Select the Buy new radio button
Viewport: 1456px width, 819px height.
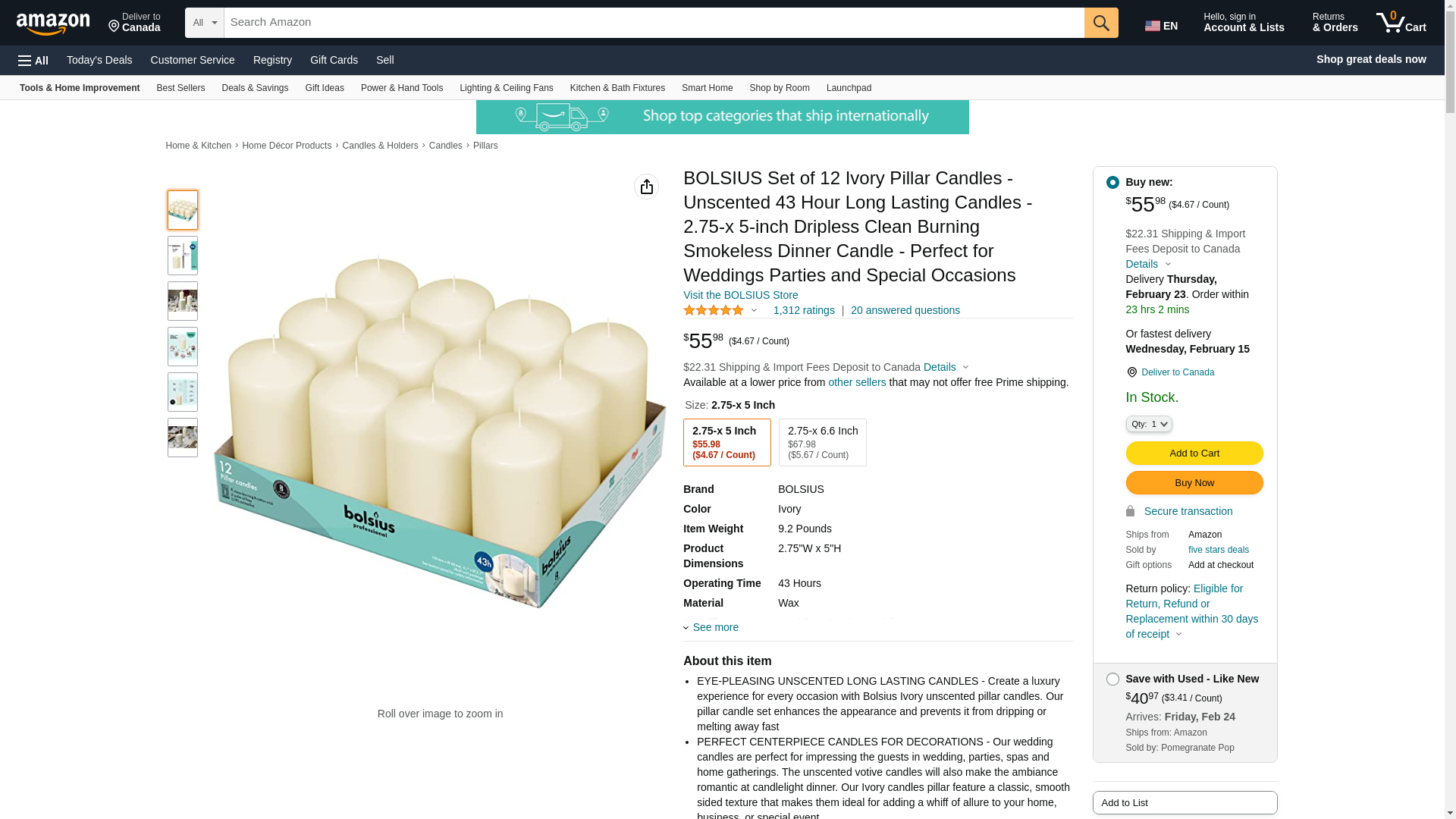pos(1112,183)
